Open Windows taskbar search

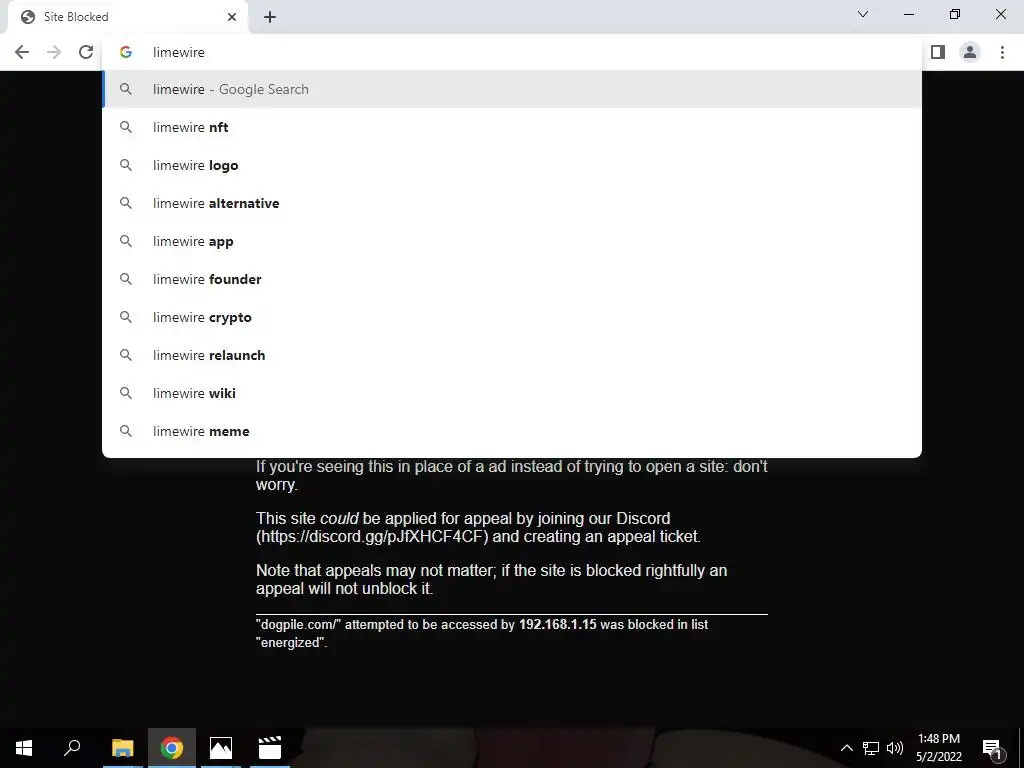[72, 748]
